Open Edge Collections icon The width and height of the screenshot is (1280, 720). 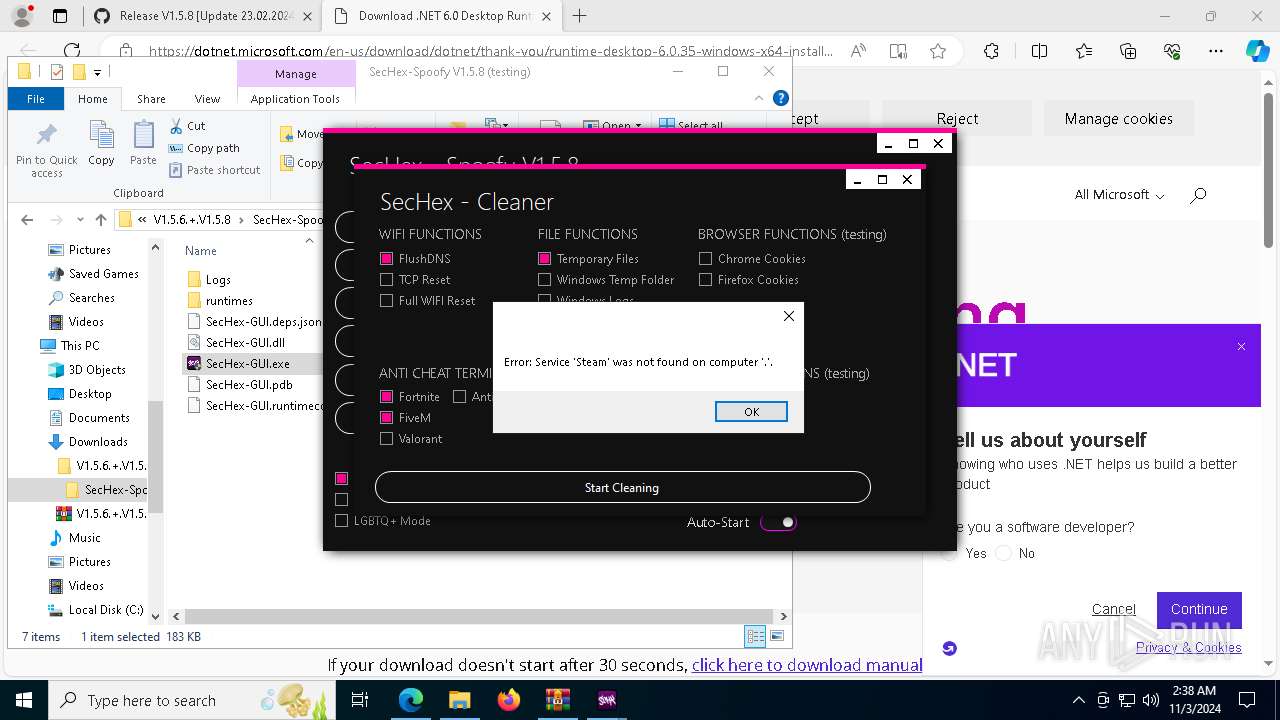point(1128,51)
